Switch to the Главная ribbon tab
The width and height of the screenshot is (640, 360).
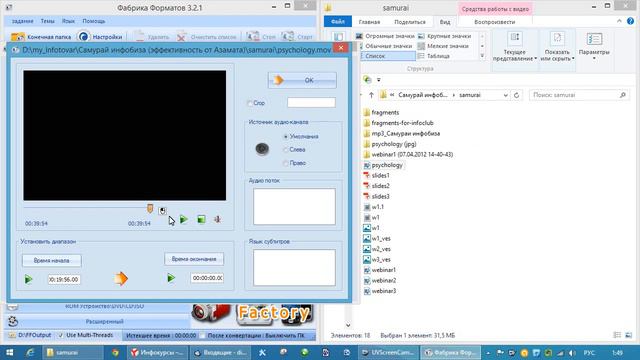(369, 22)
